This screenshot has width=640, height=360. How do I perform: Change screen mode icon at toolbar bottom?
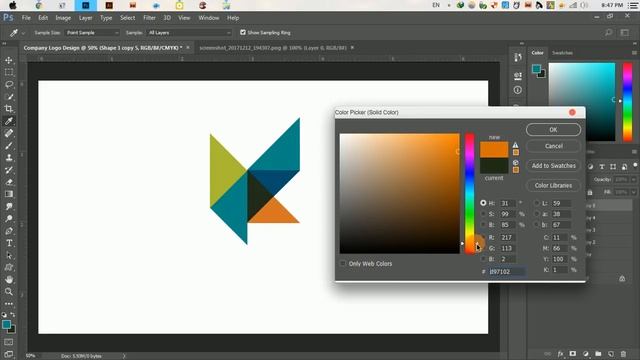point(9,354)
